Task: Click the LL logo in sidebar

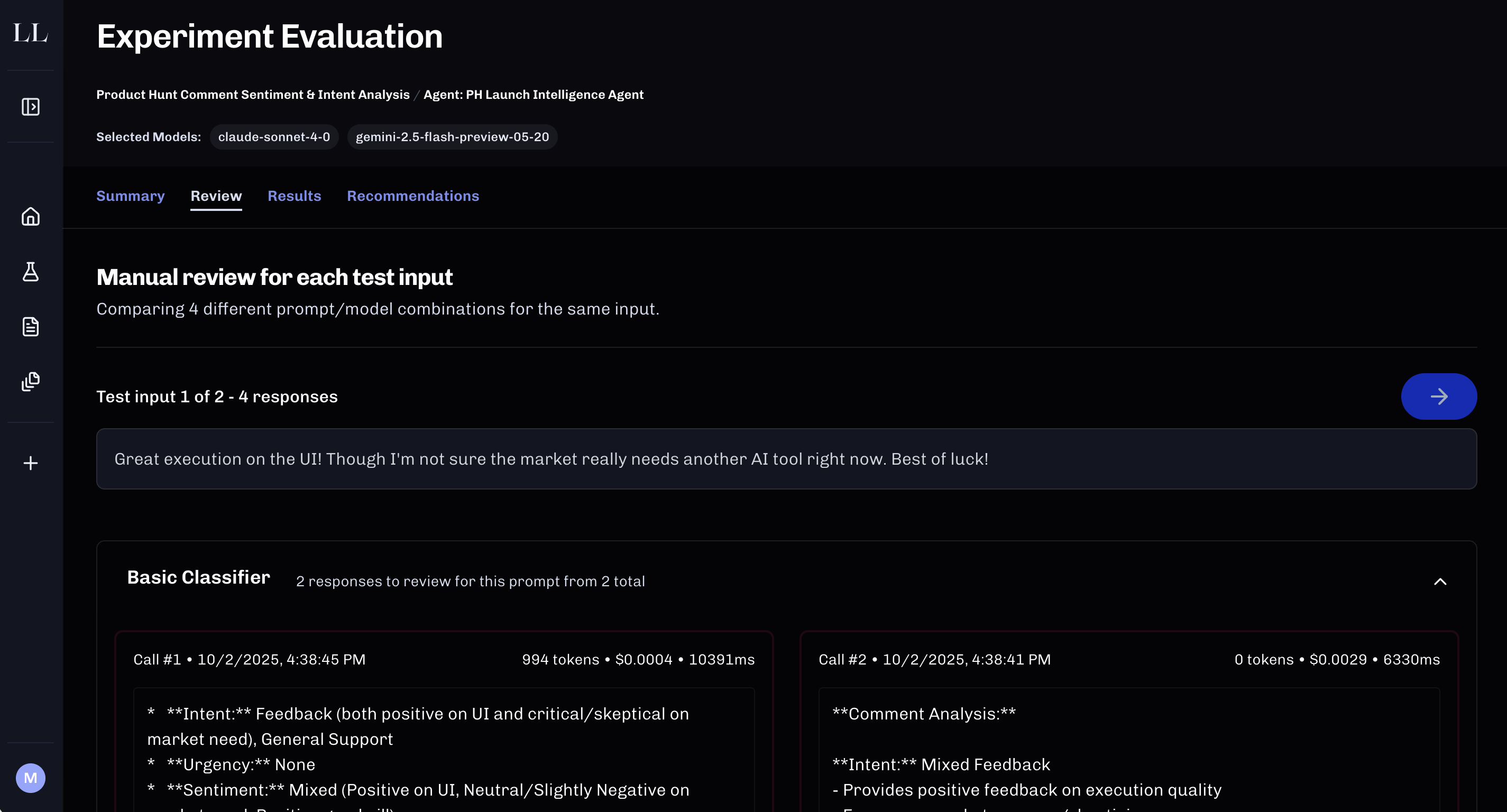Action: tap(31, 33)
